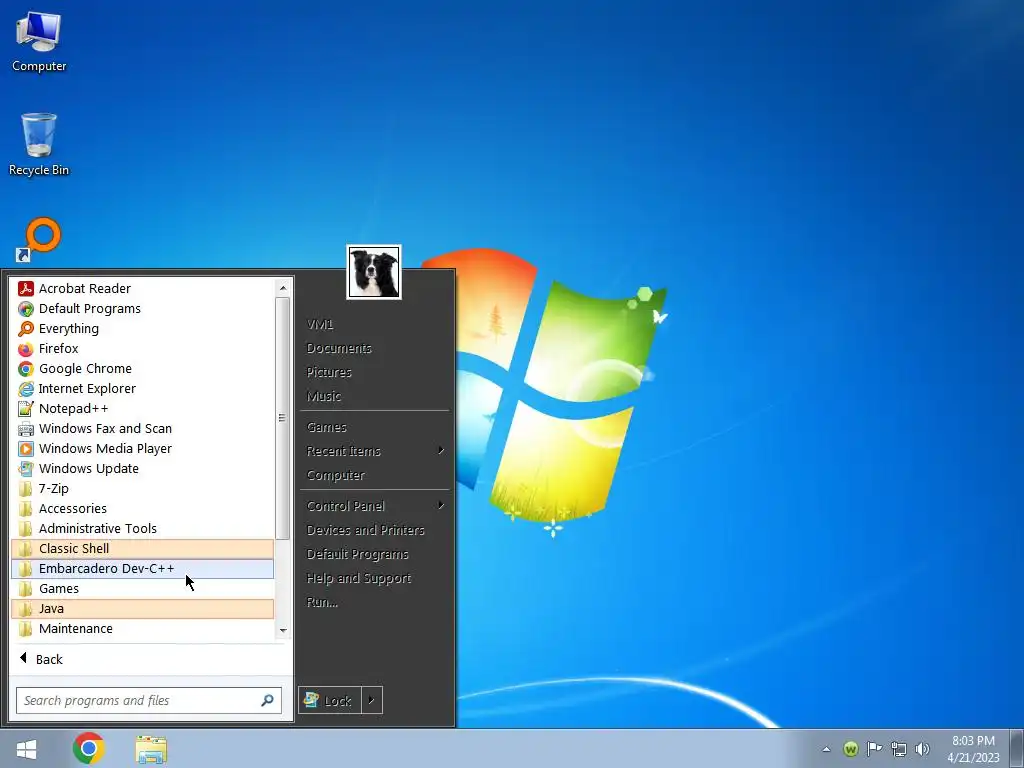Image resolution: width=1024 pixels, height=768 pixels.
Task: Open shutdown options arrow next to Lock
Action: click(x=372, y=701)
